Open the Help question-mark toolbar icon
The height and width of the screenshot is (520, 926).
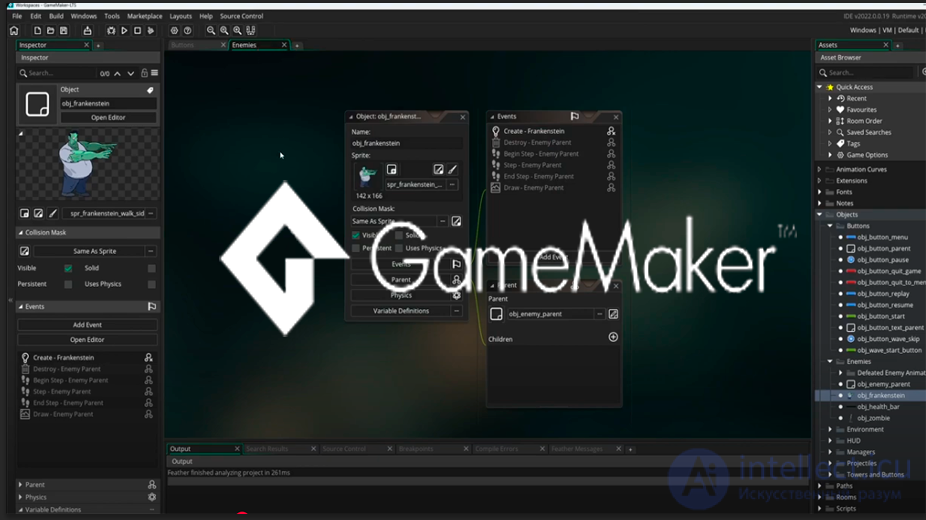click(188, 31)
